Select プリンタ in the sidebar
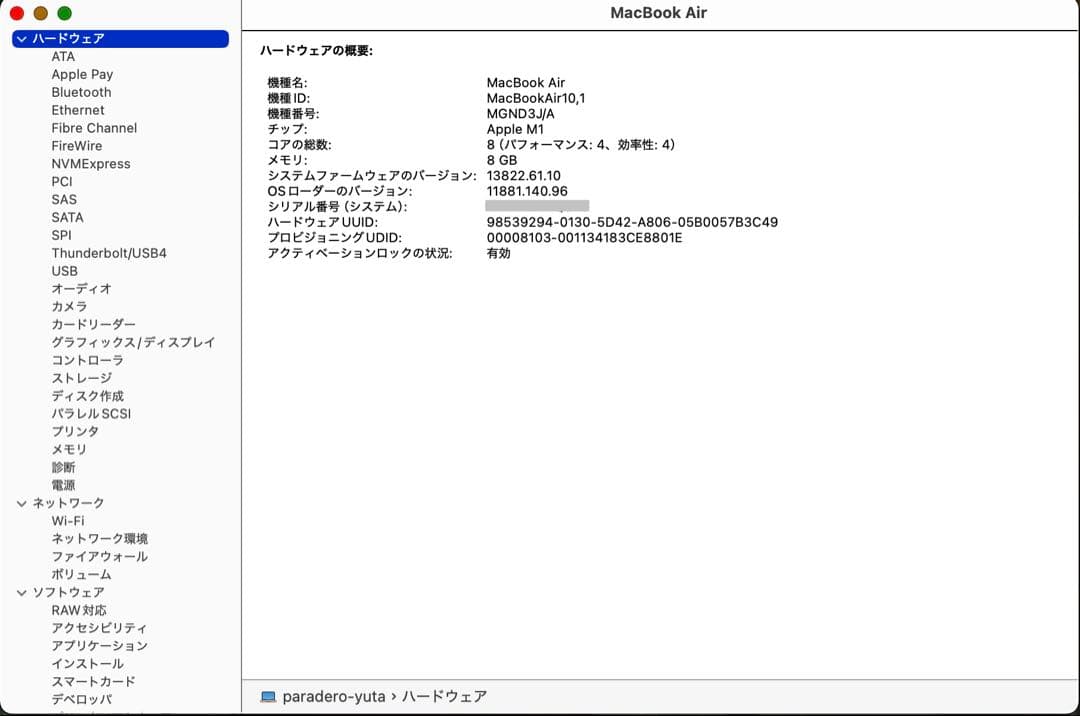1080x716 pixels. (75, 432)
